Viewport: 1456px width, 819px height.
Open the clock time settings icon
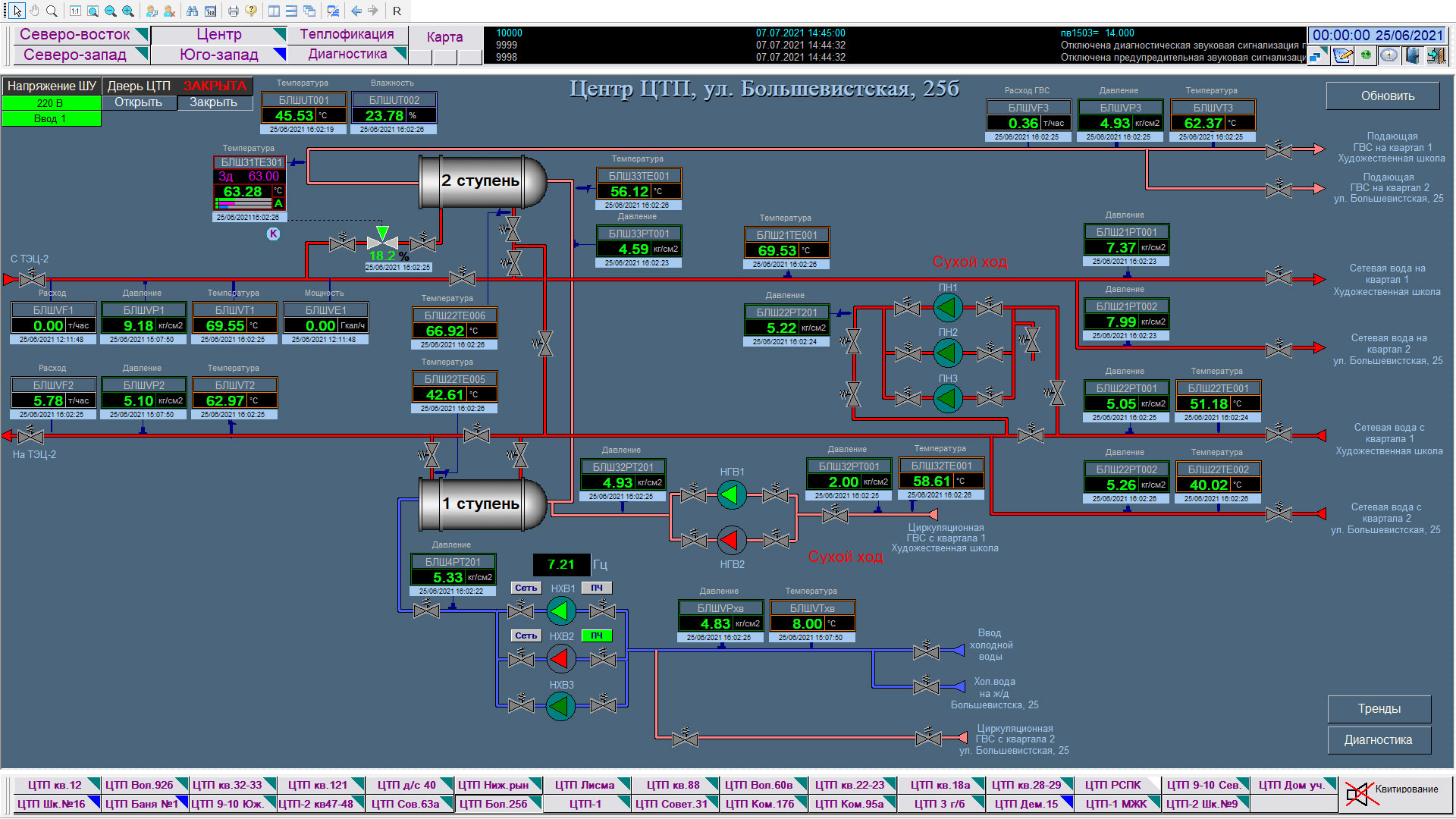(x=1389, y=55)
